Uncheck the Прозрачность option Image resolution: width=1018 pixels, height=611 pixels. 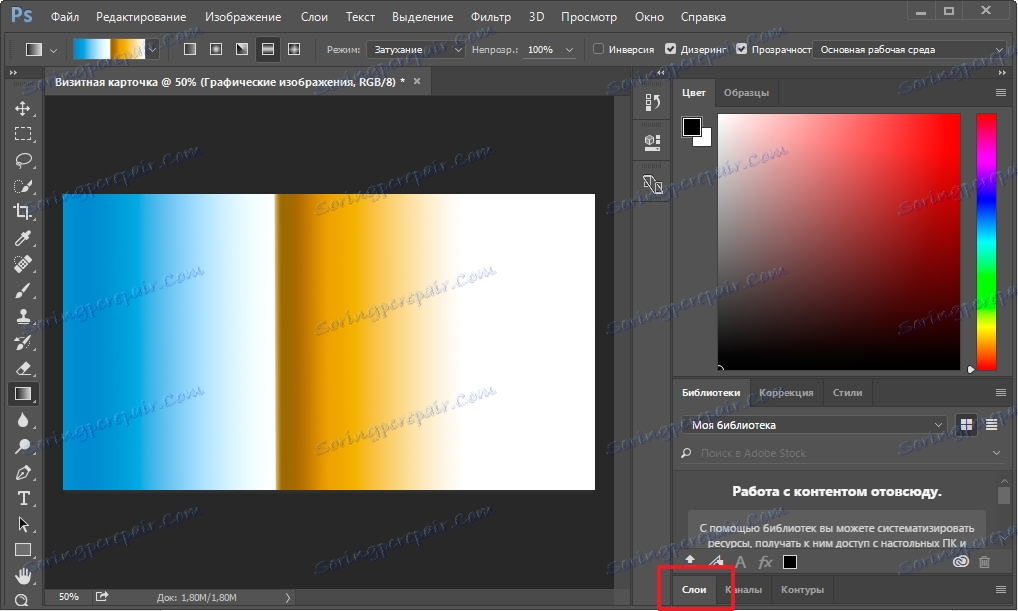742,48
